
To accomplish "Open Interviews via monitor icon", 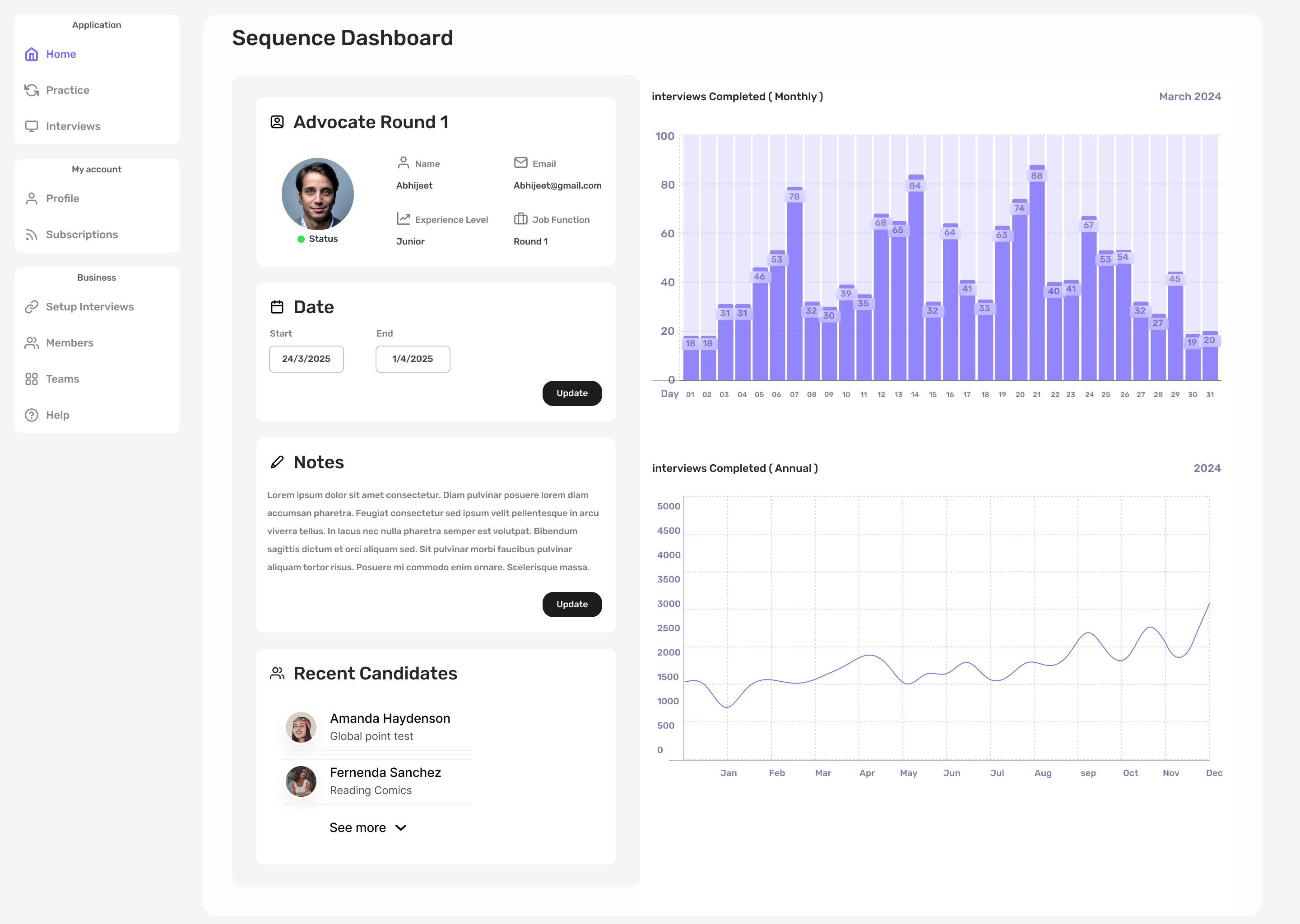I will pyautogui.click(x=31, y=126).
